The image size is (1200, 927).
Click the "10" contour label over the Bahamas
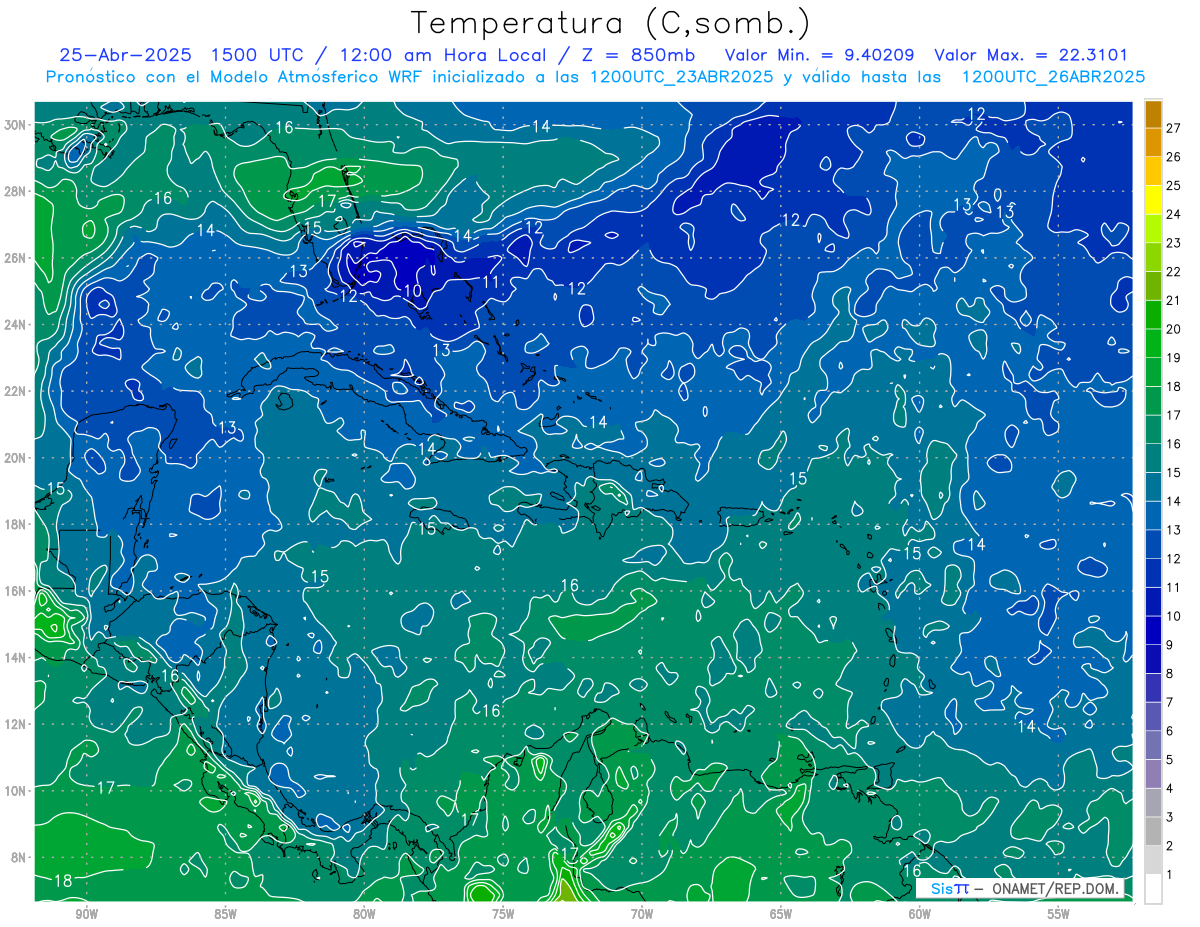pyautogui.click(x=413, y=291)
